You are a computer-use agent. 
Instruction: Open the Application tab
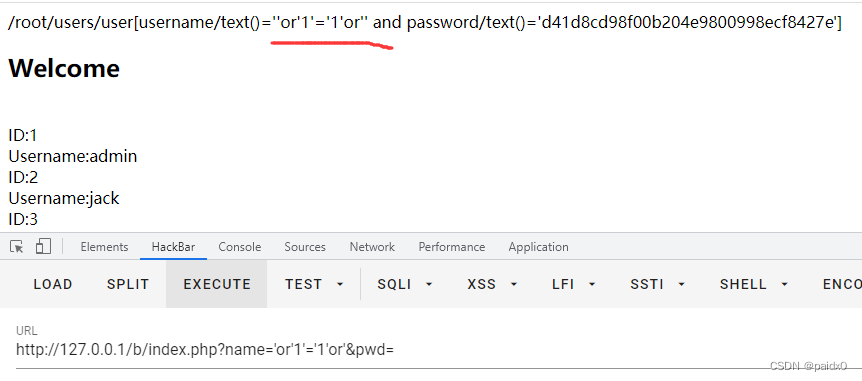coord(538,247)
